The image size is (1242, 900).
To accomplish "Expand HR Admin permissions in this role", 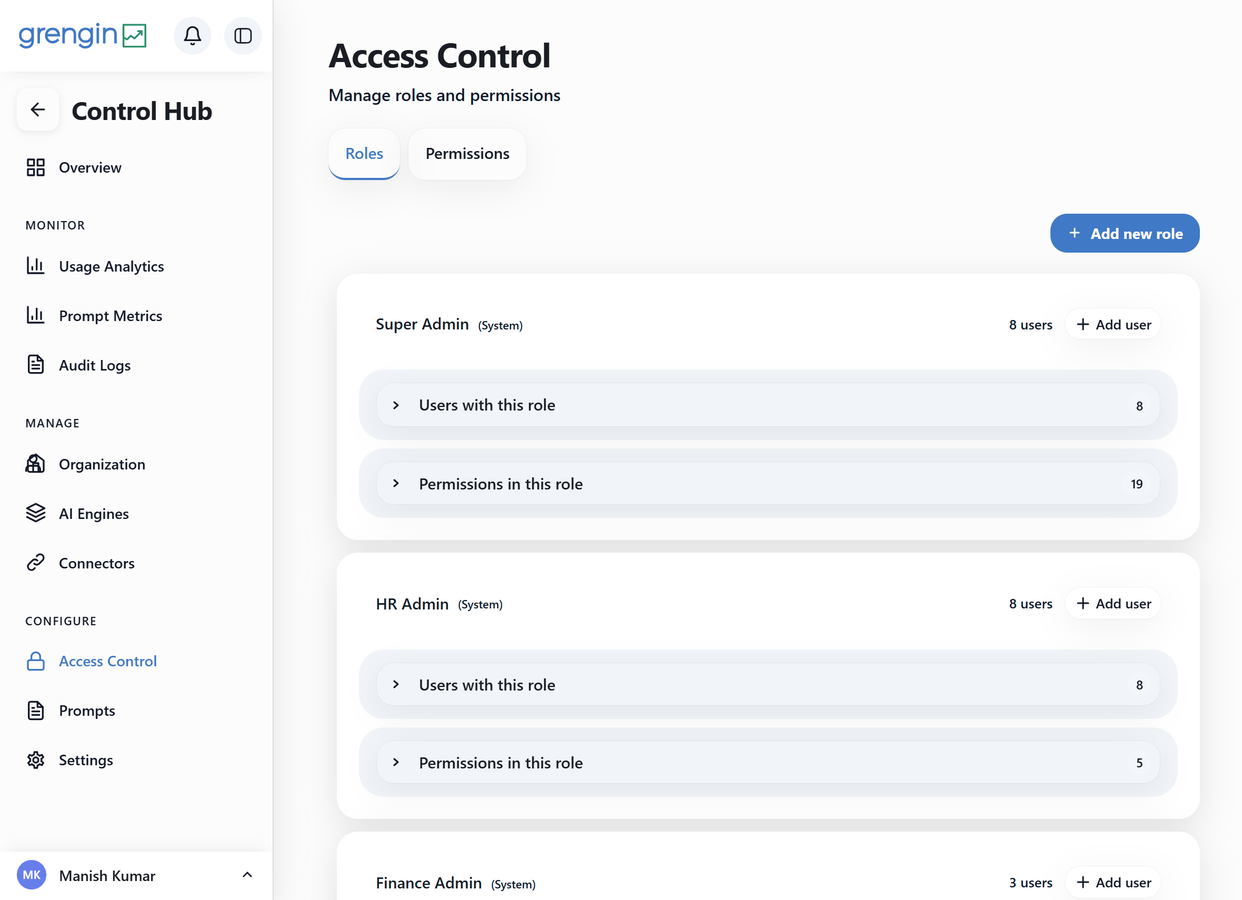I will [x=768, y=763].
